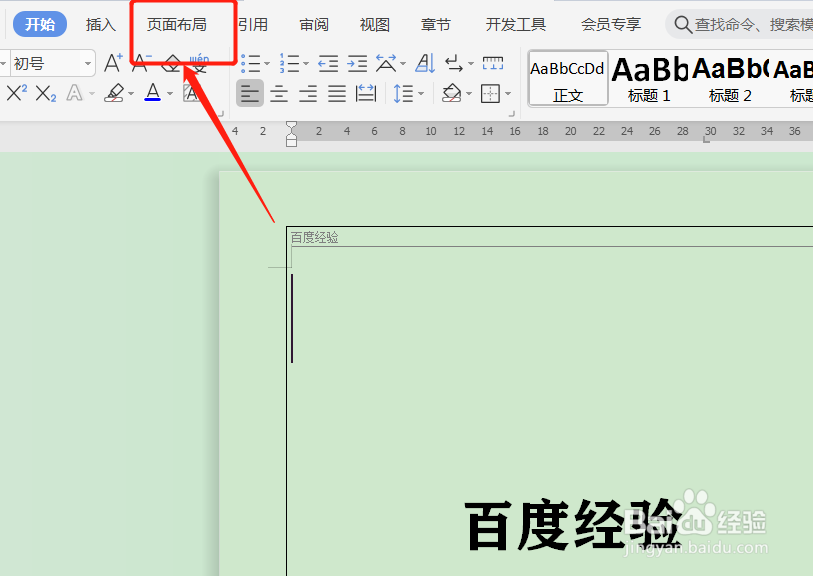Open the font color dropdown arrow
The height and width of the screenshot is (576, 813).
(170, 94)
